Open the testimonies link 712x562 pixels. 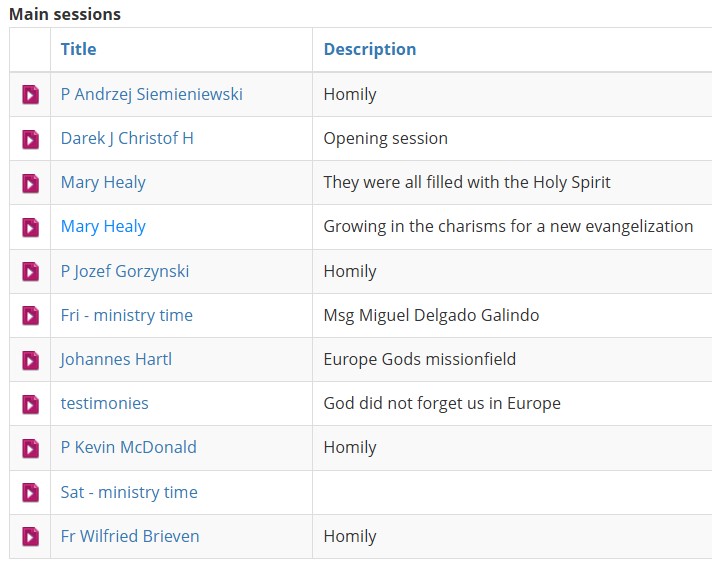point(104,403)
